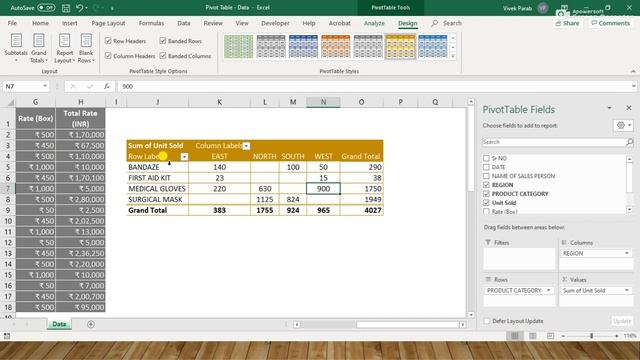
Task: Click the ribbon Search box
Action: point(447,23)
